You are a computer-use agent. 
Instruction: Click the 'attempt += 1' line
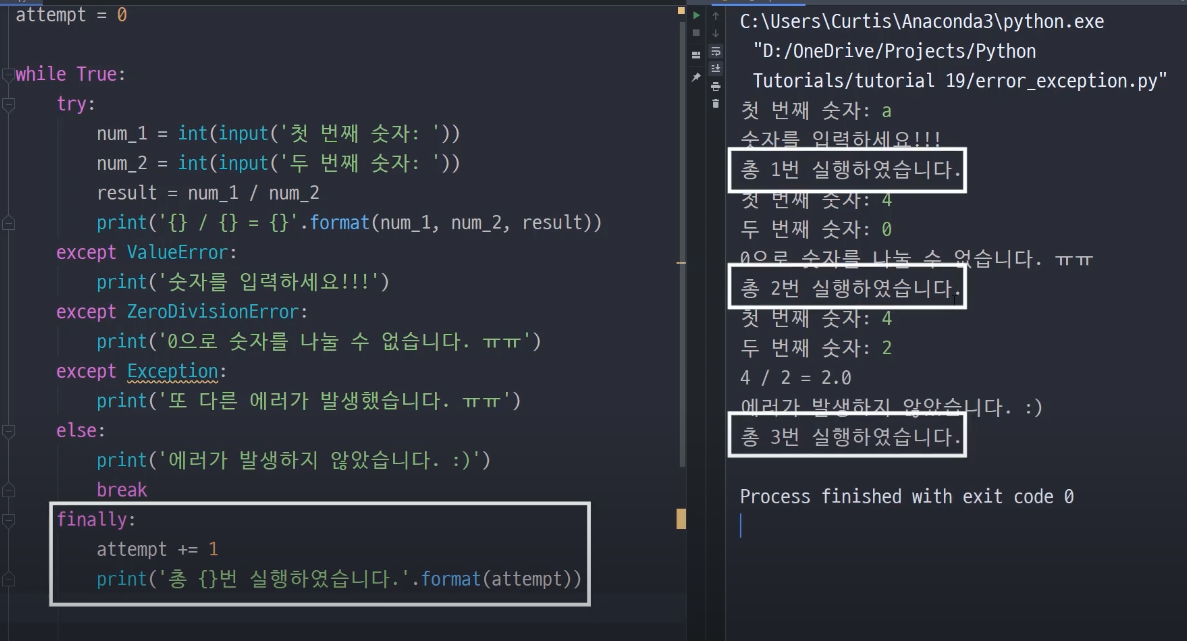click(157, 549)
